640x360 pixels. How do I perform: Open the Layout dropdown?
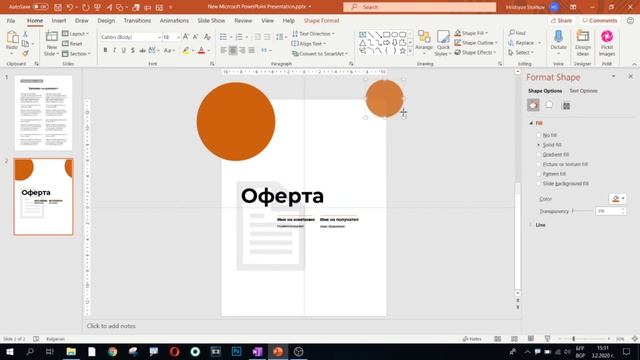click(76, 33)
